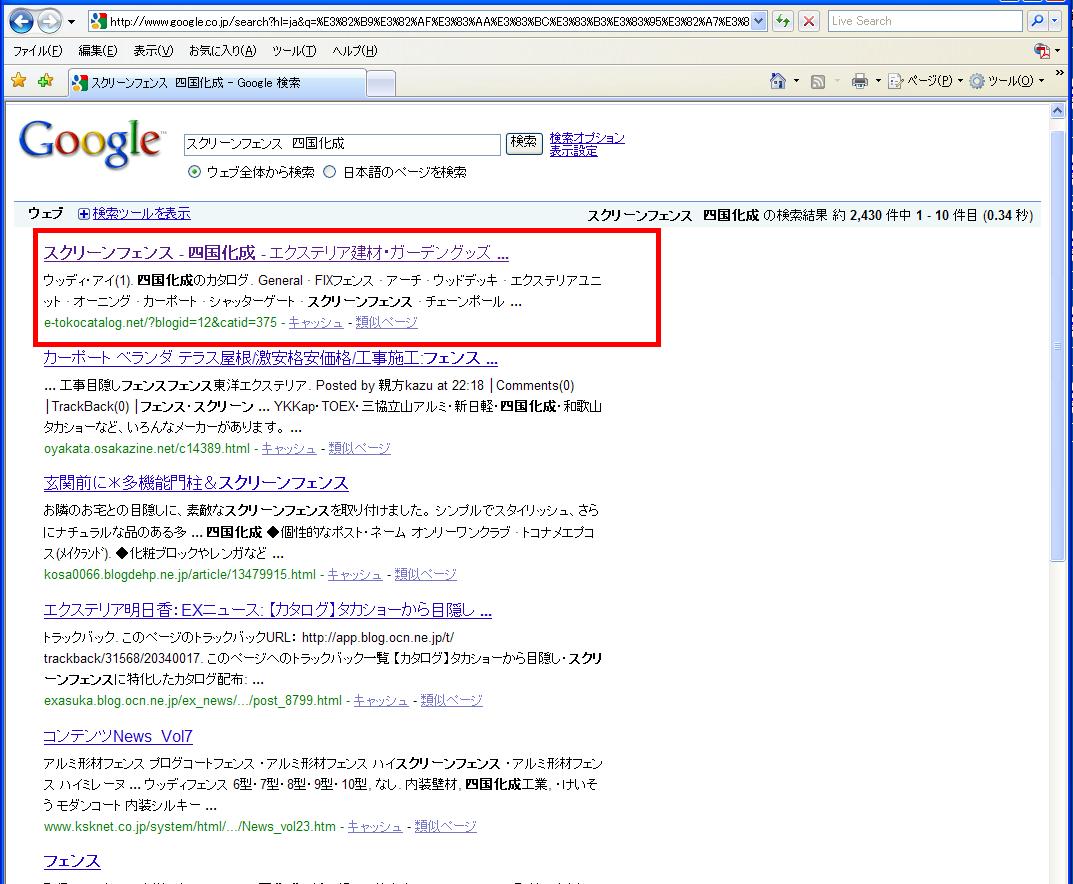Click the 検索 search button
Screen dimensions: 1073x884
pos(523,143)
